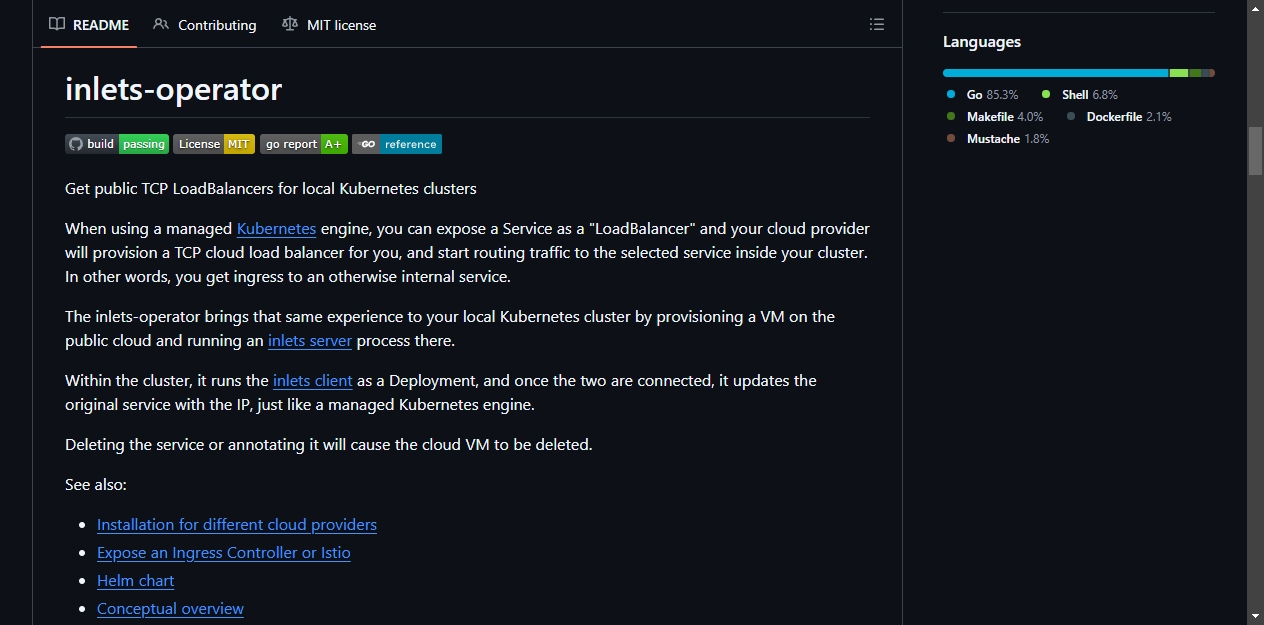Image resolution: width=1264 pixels, height=625 pixels.
Task: Click the vertical scrollbar thumb
Action: (x=1255, y=151)
